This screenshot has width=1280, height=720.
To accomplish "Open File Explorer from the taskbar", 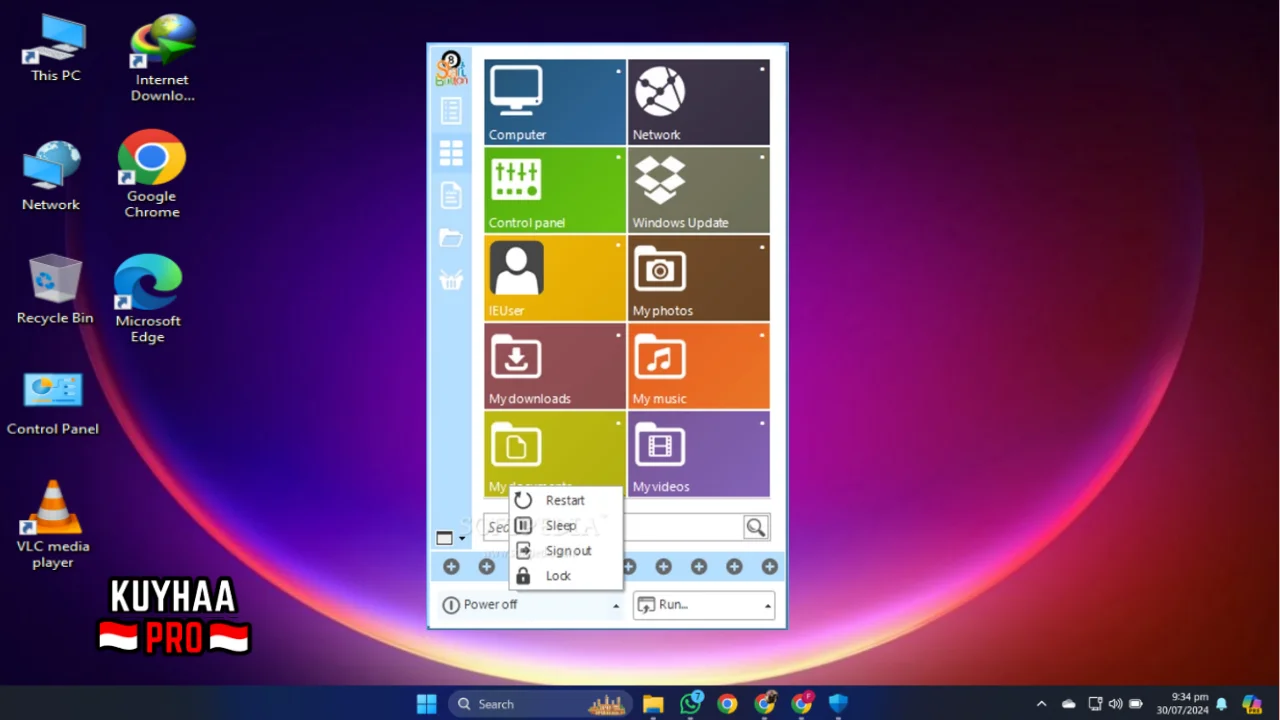I will (653, 704).
